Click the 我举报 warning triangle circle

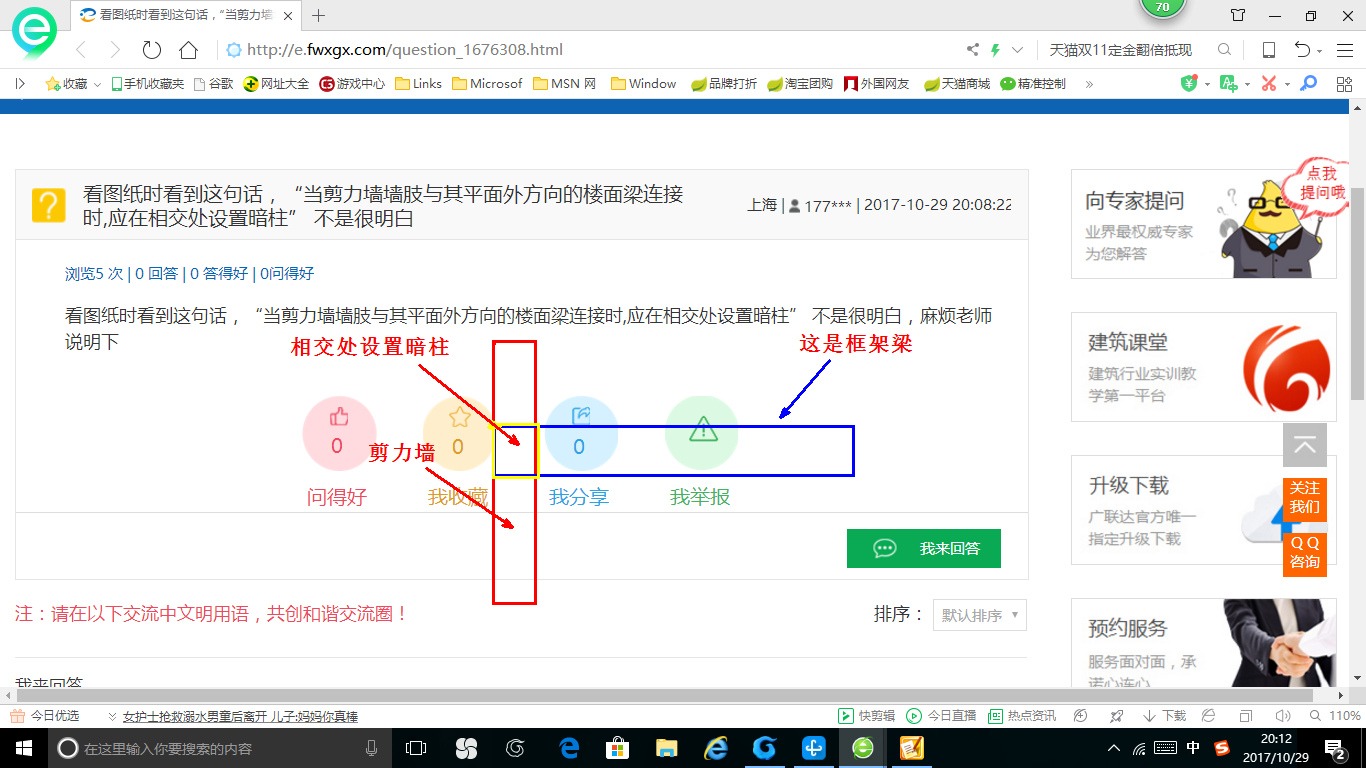[701, 434]
